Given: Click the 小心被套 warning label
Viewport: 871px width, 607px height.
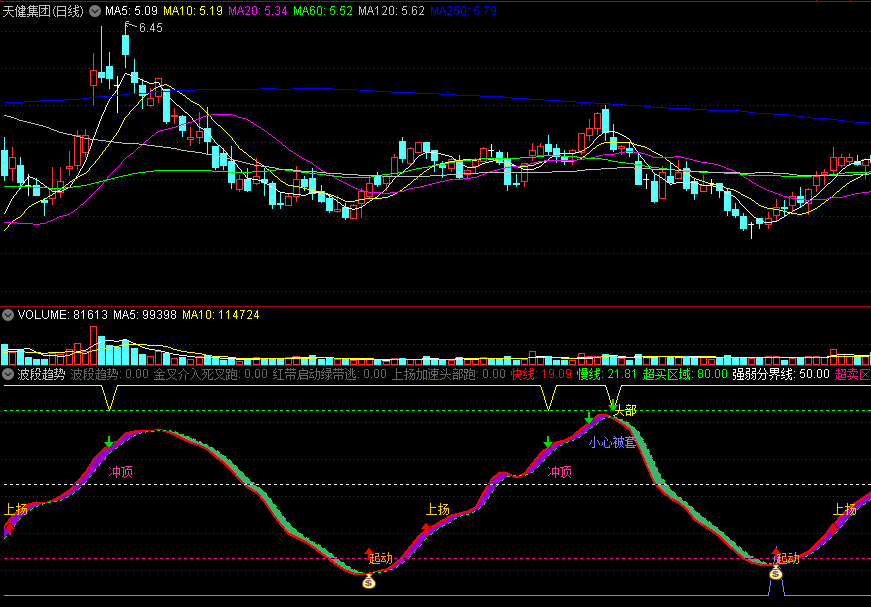Looking at the screenshot, I should point(612,443).
